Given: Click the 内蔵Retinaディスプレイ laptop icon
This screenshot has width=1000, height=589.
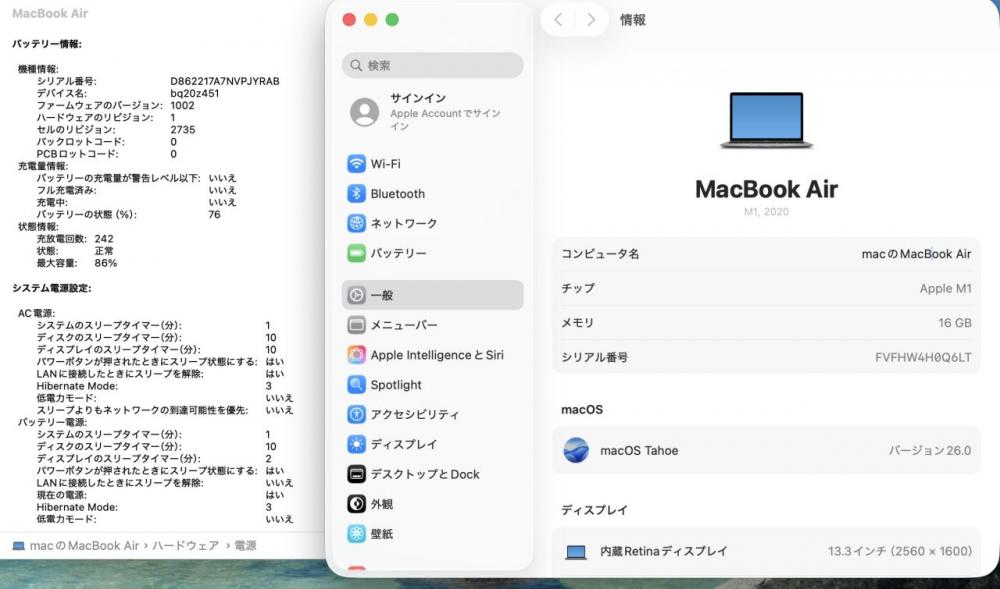Looking at the screenshot, I should click(576, 552).
